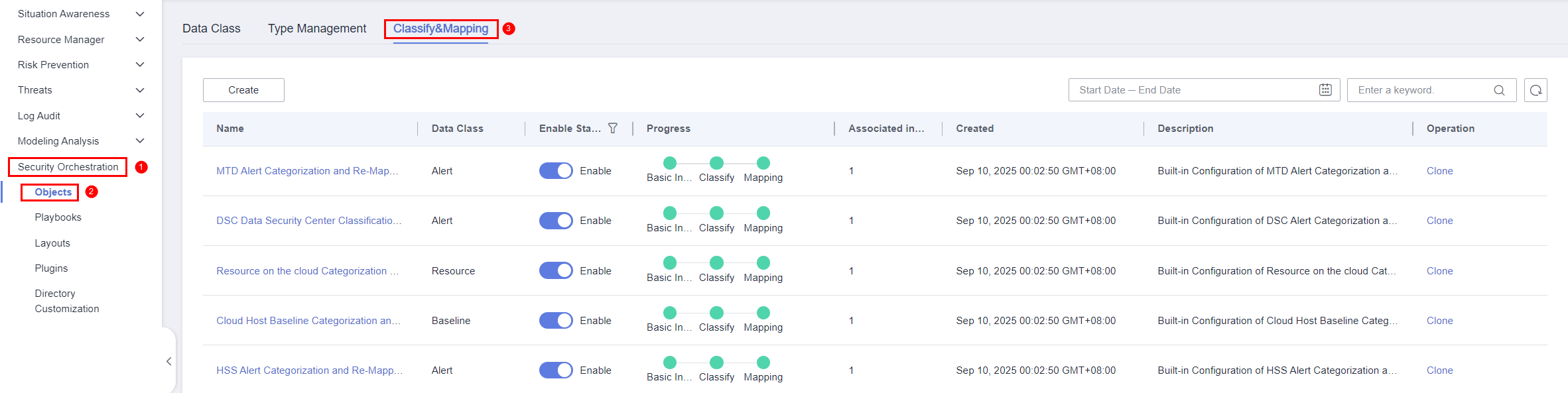1568x393 pixels.
Task: Open Playbooks in the sidebar
Action: tap(58, 217)
